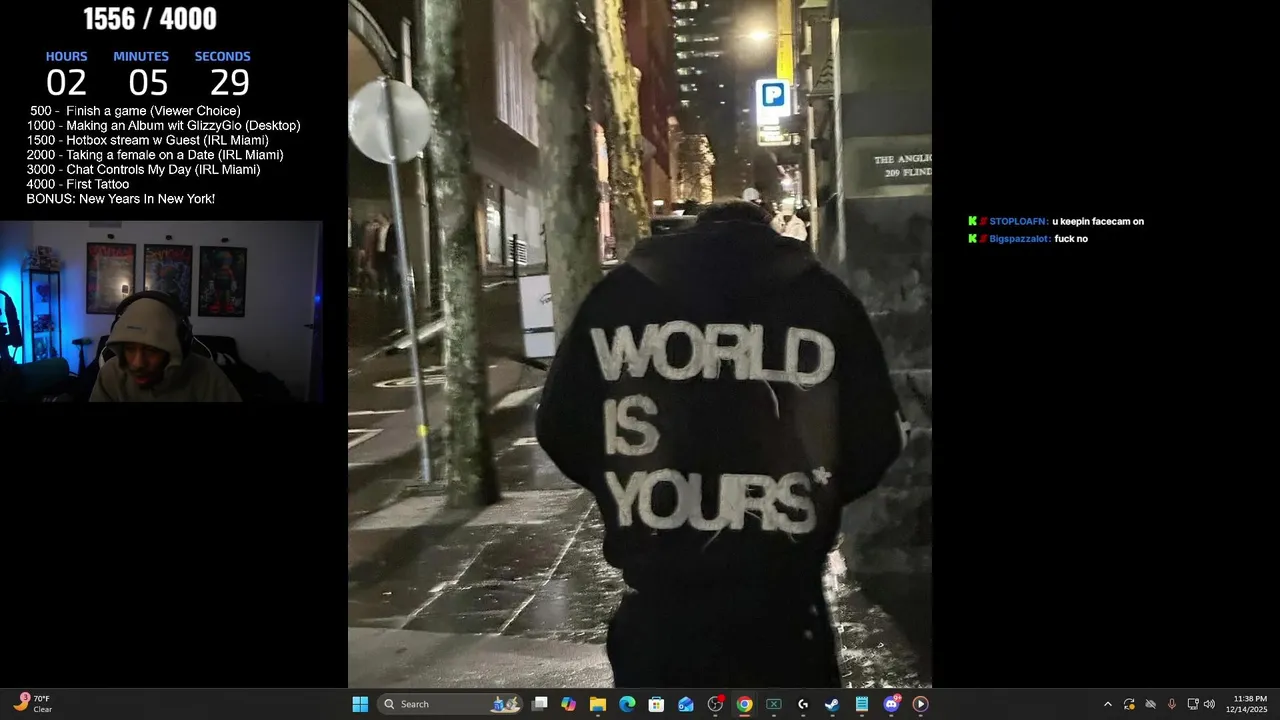Open OBS Studio from taskbar
The height and width of the screenshot is (720, 1280).
click(715, 704)
